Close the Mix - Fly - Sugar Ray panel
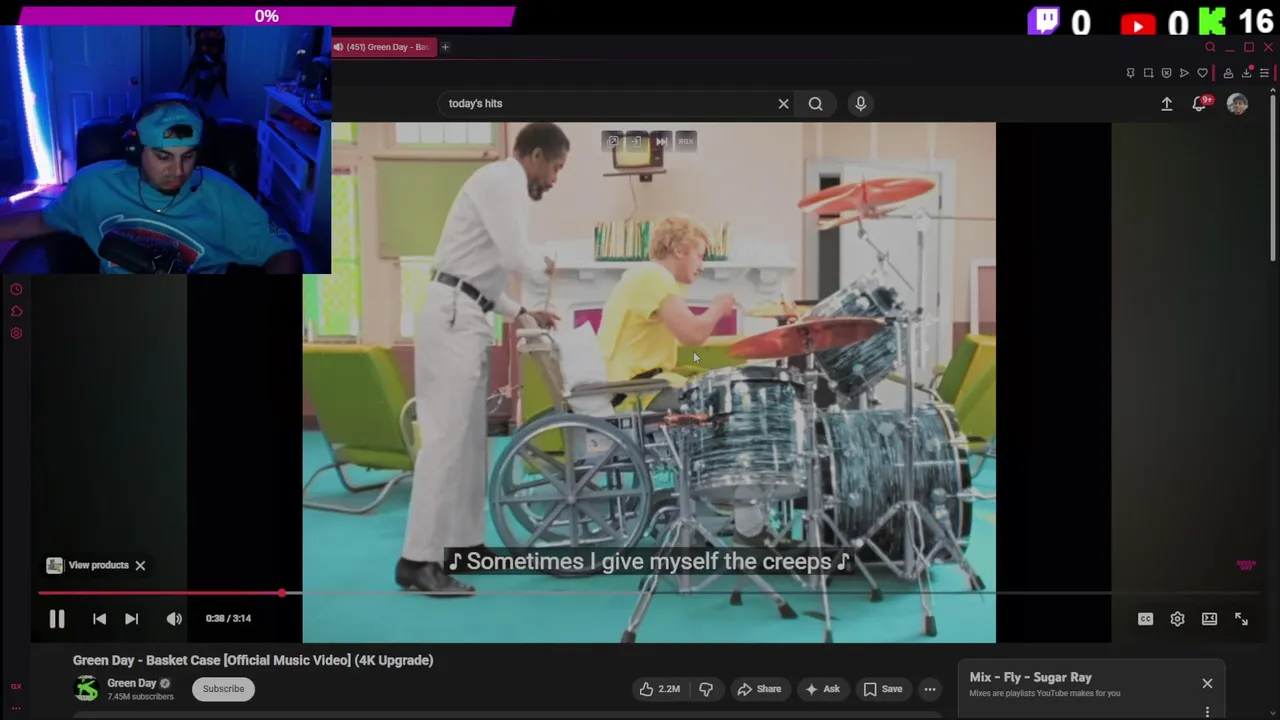The image size is (1280, 720). click(1207, 684)
